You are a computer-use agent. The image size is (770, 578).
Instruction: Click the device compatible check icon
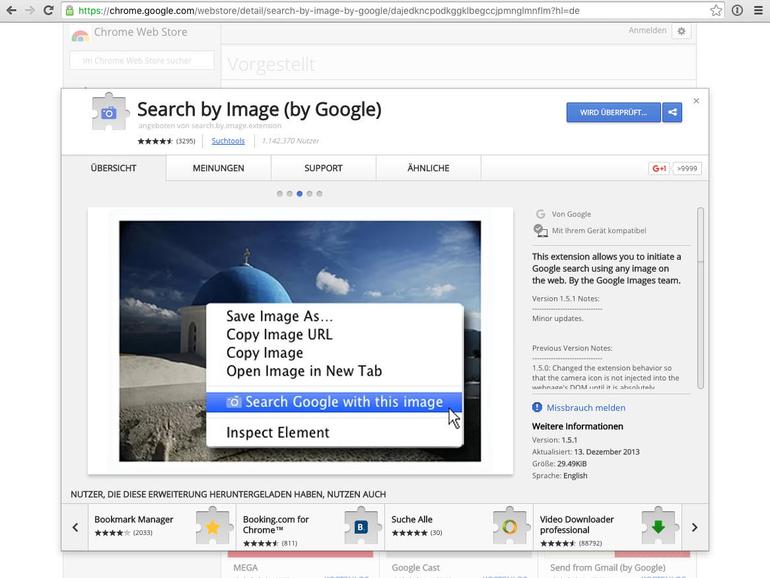(x=541, y=230)
